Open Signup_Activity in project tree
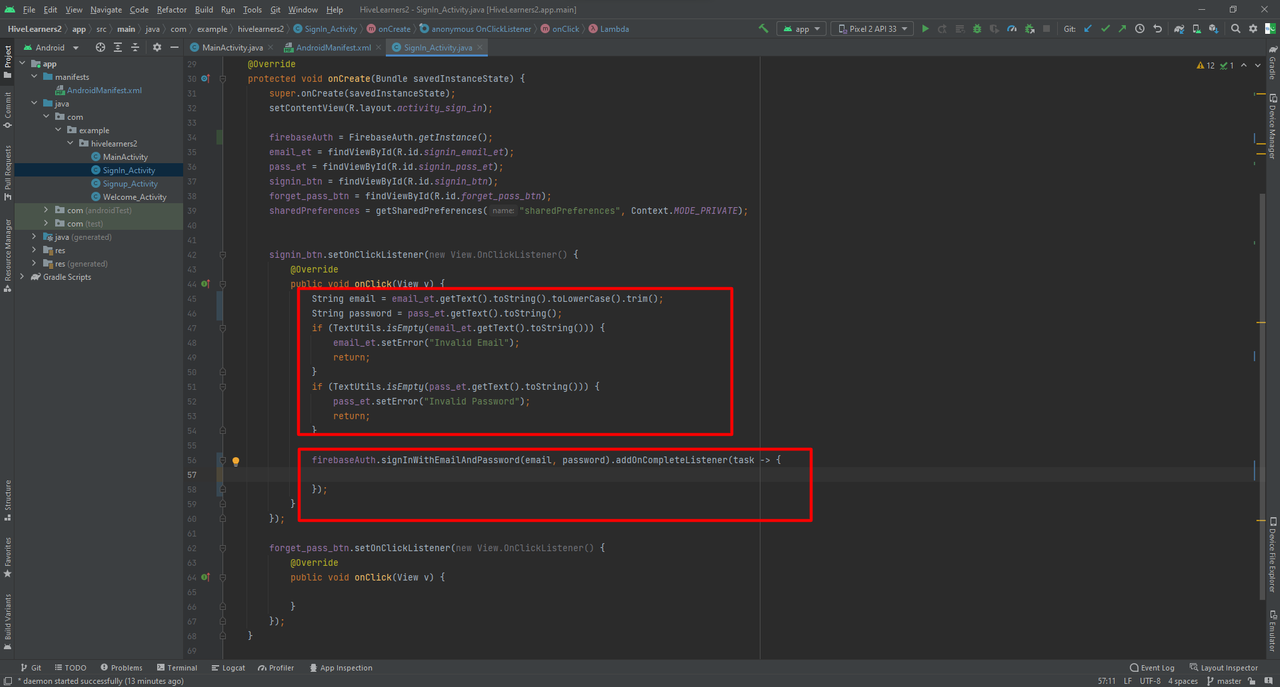This screenshot has height=687, width=1280. 130,183
